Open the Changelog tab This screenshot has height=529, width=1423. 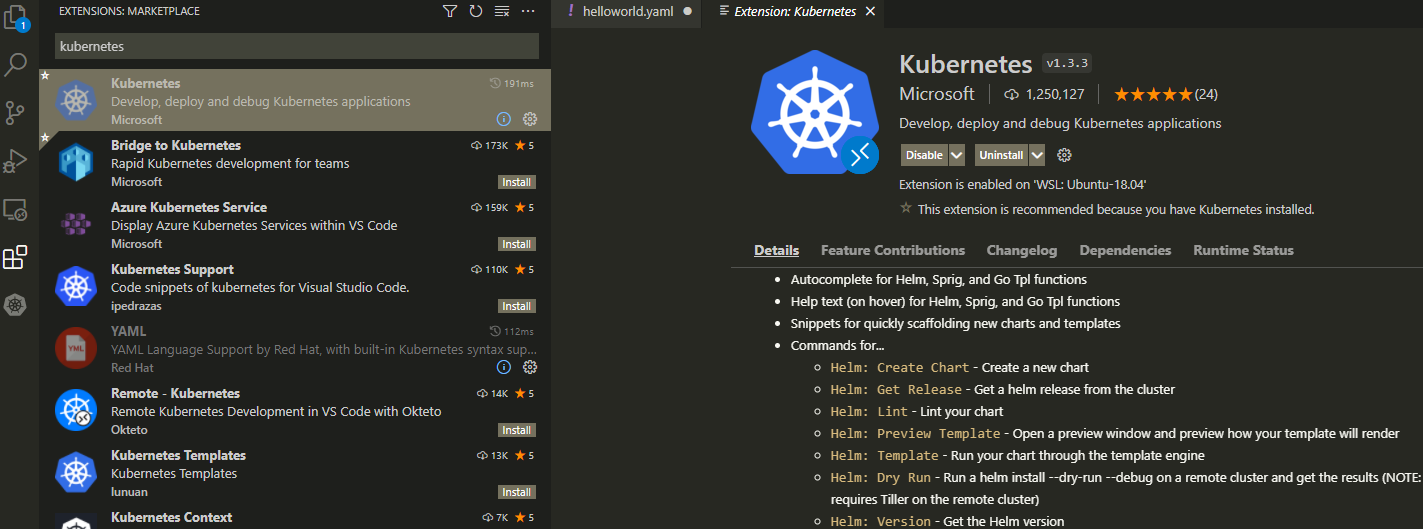(1022, 250)
